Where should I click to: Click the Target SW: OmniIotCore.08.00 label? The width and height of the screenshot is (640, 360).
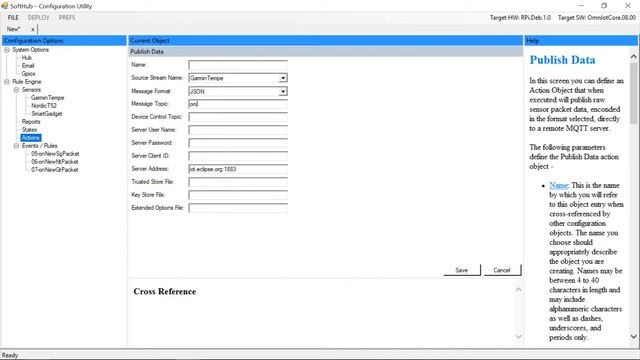pyautogui.click(x=596, y=18)
